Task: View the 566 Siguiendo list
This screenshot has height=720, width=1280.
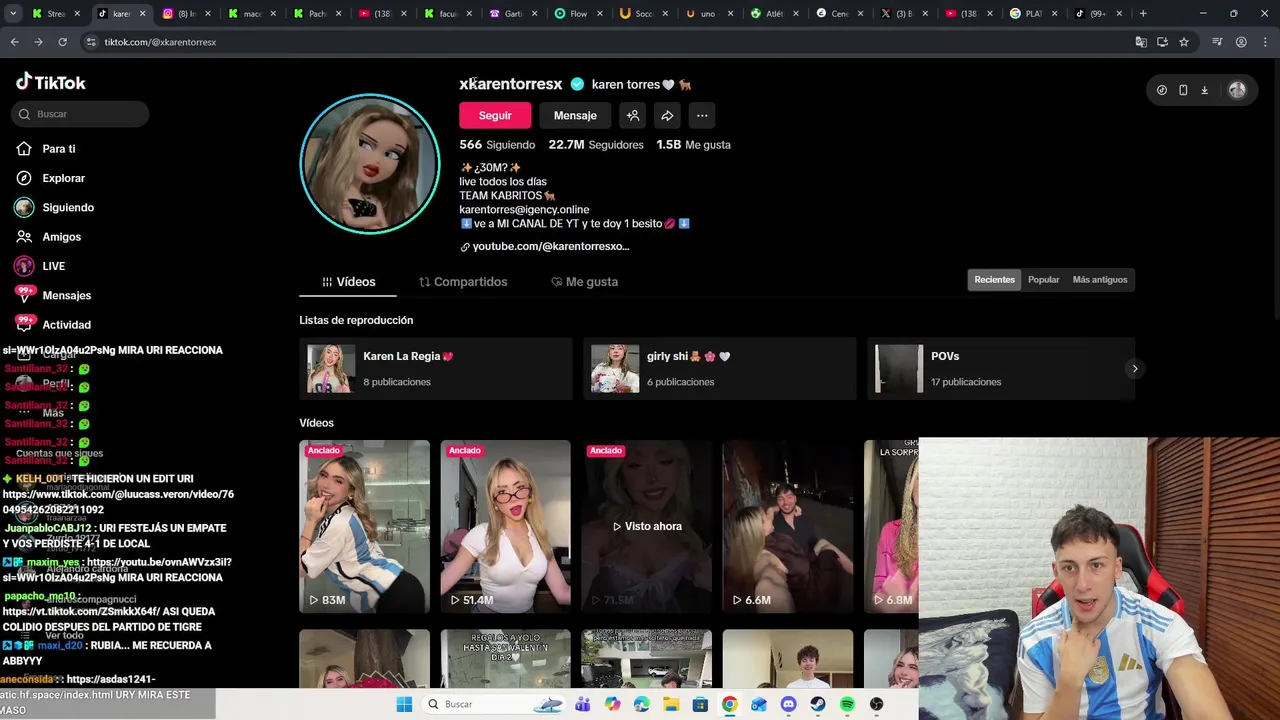Action: coord(497,145)
